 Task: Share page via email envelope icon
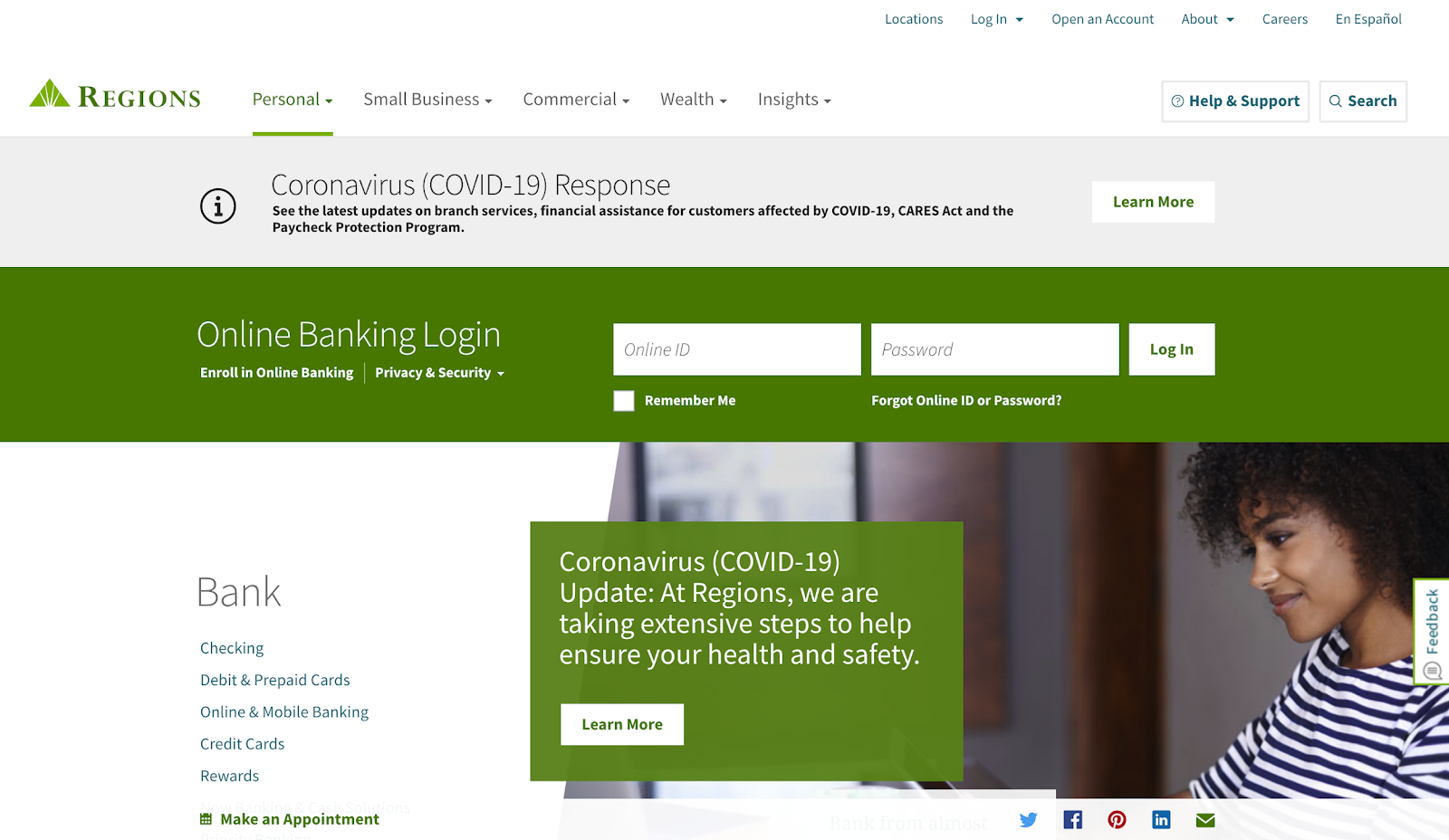click(x=1205, y=820)
